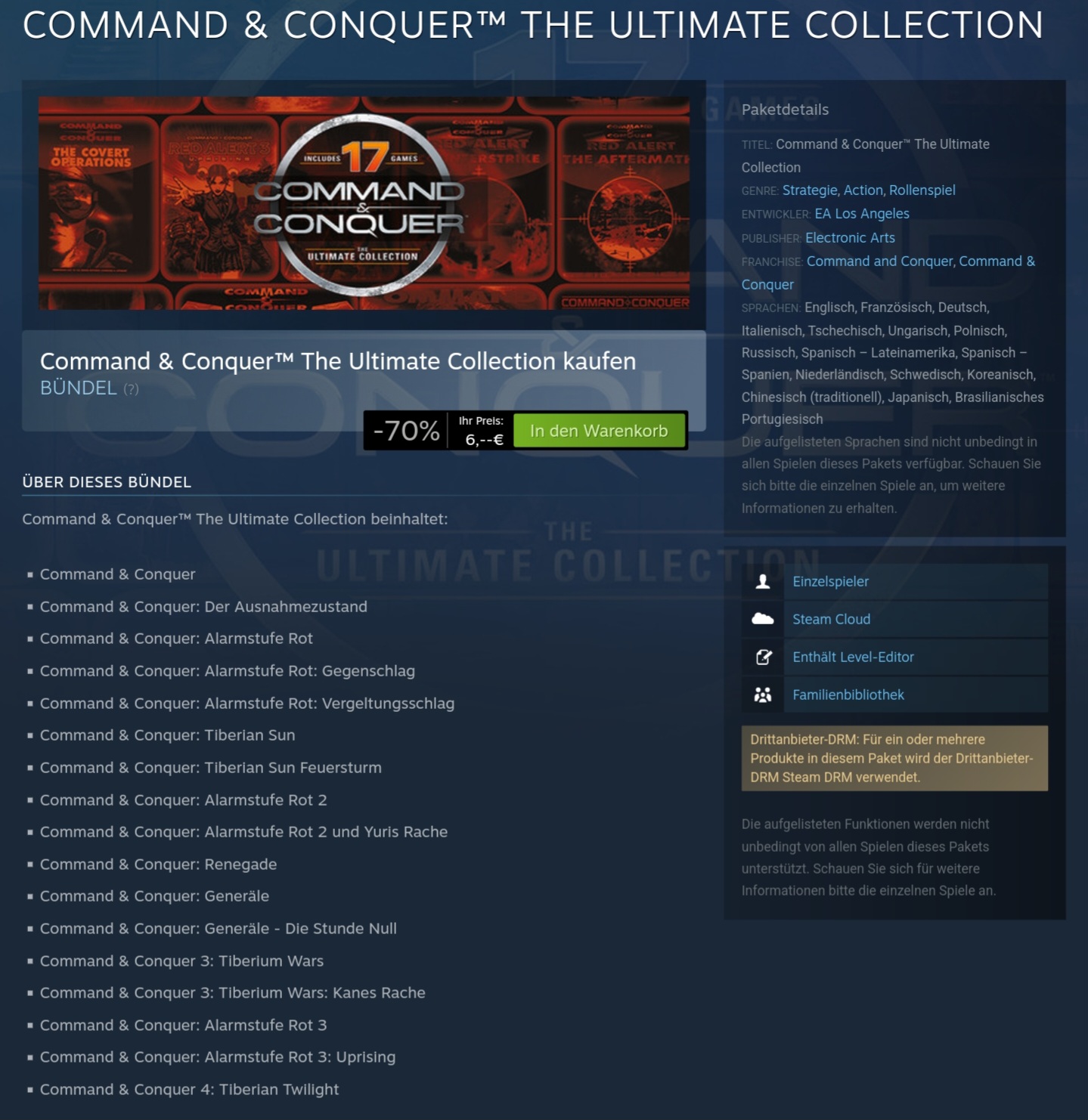Visit publisher Electronic Arts page
Image resolution: width=1088 pixels, height=1120 pixels.
[850, 238]
